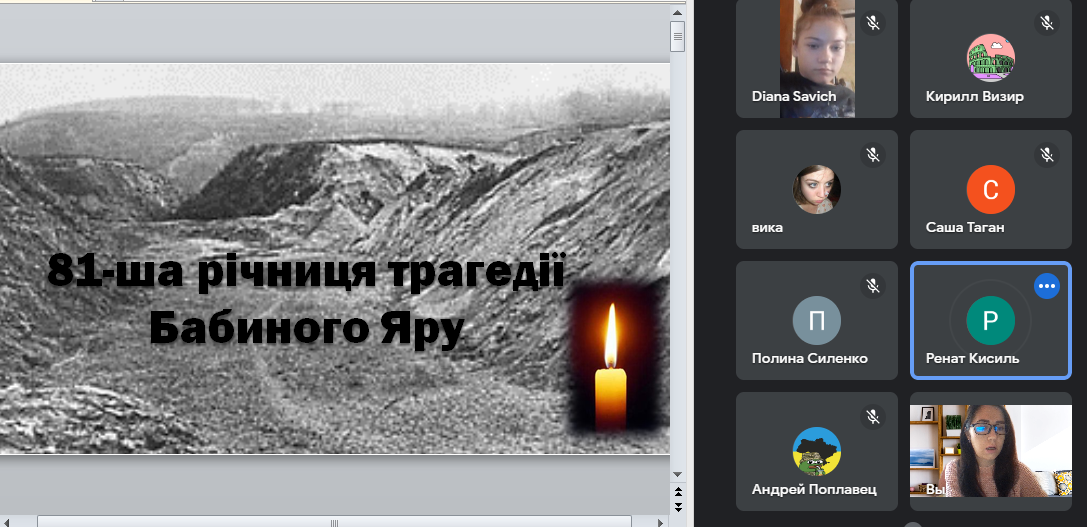This screenshot has width=1087, height=527.
Task: Select вика profile photo avatar
Action: (x=817, y=189)
